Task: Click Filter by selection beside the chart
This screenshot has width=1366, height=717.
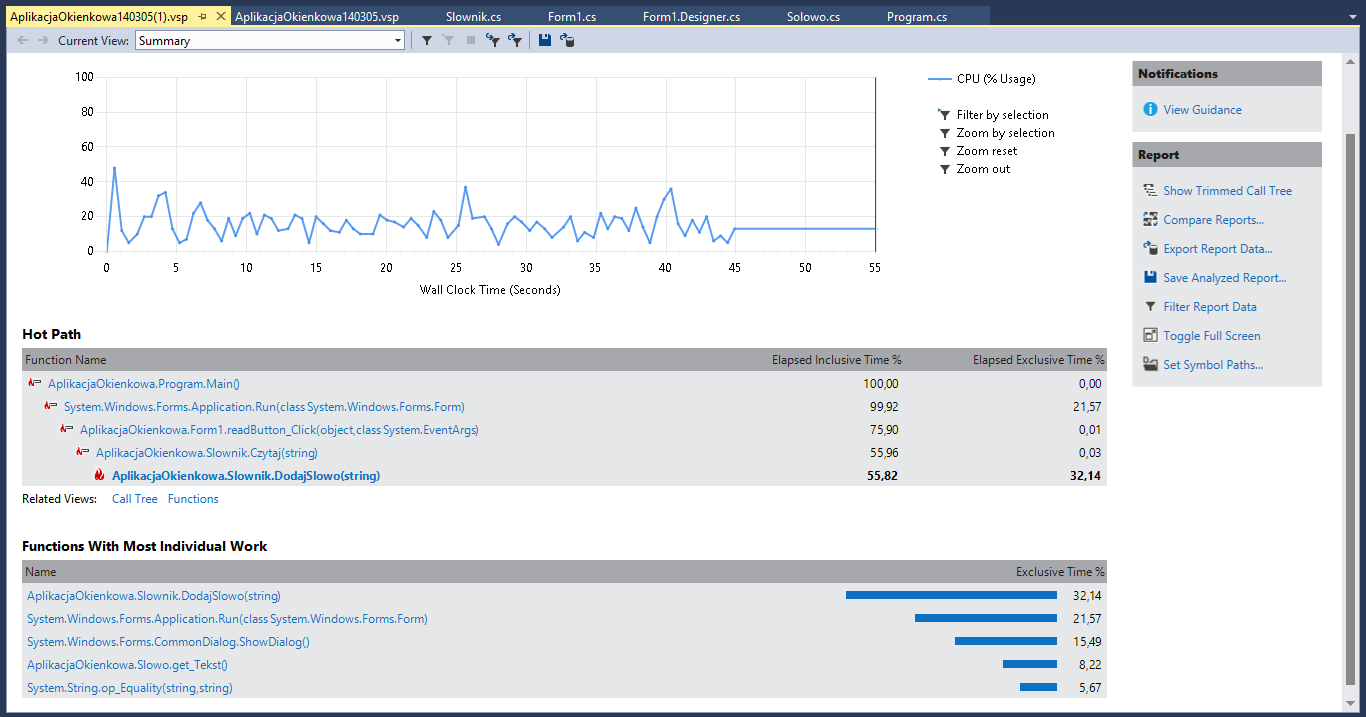Action: tap(1002, 115)
